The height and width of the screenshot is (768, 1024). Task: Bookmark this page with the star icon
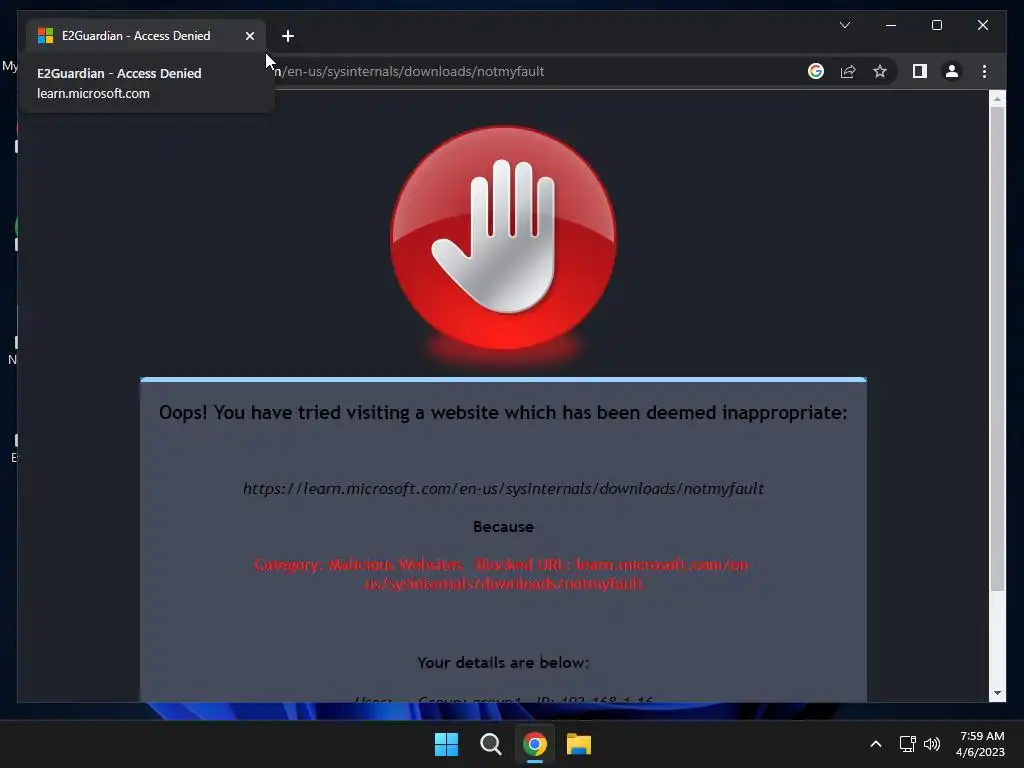[880, 71]
